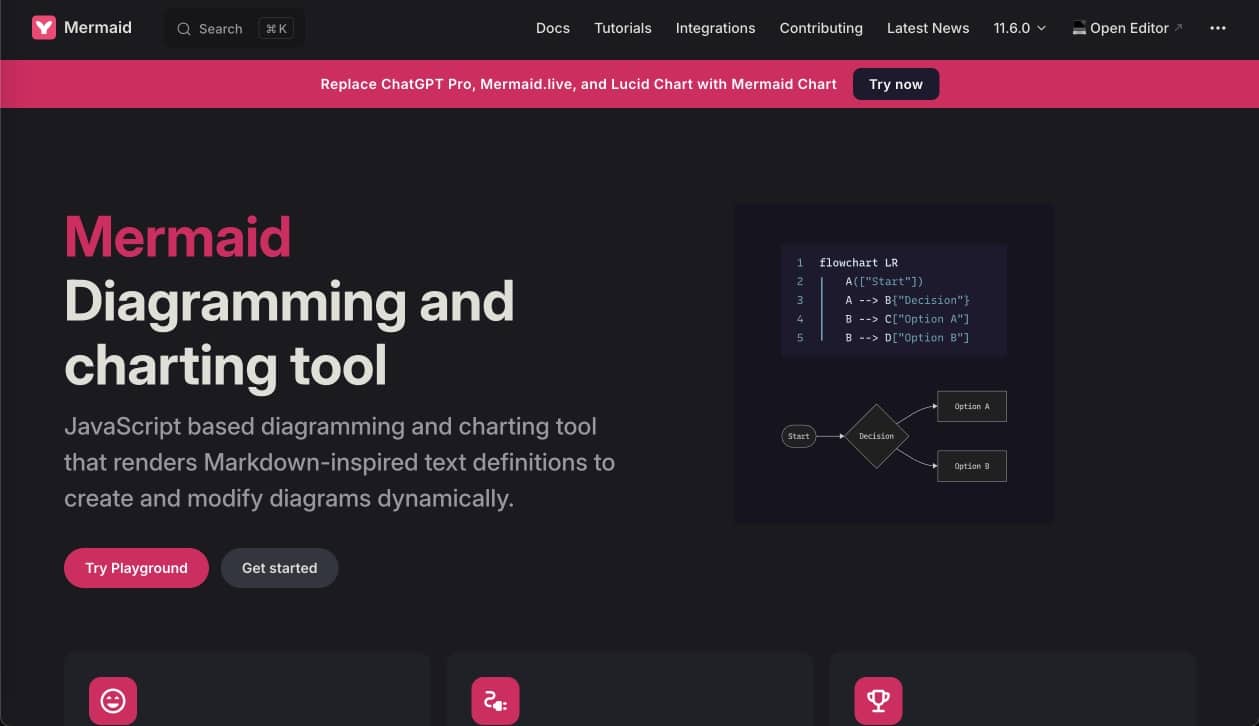Click the Option B node in diagram
Viewport: 1259px width, 726px height.
(971, 466)
